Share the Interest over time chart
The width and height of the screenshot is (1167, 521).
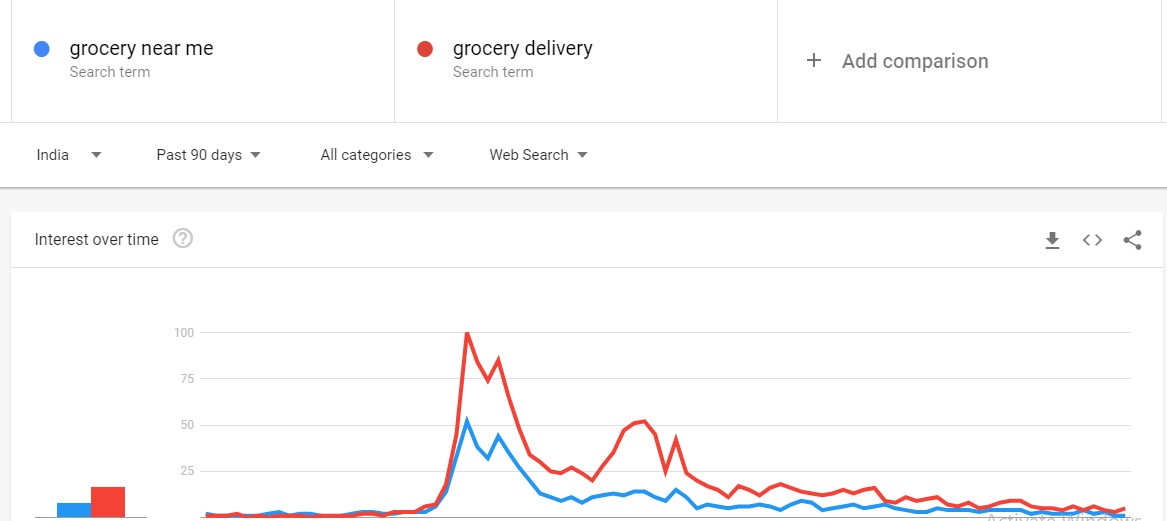click(x=1132, y=240)
